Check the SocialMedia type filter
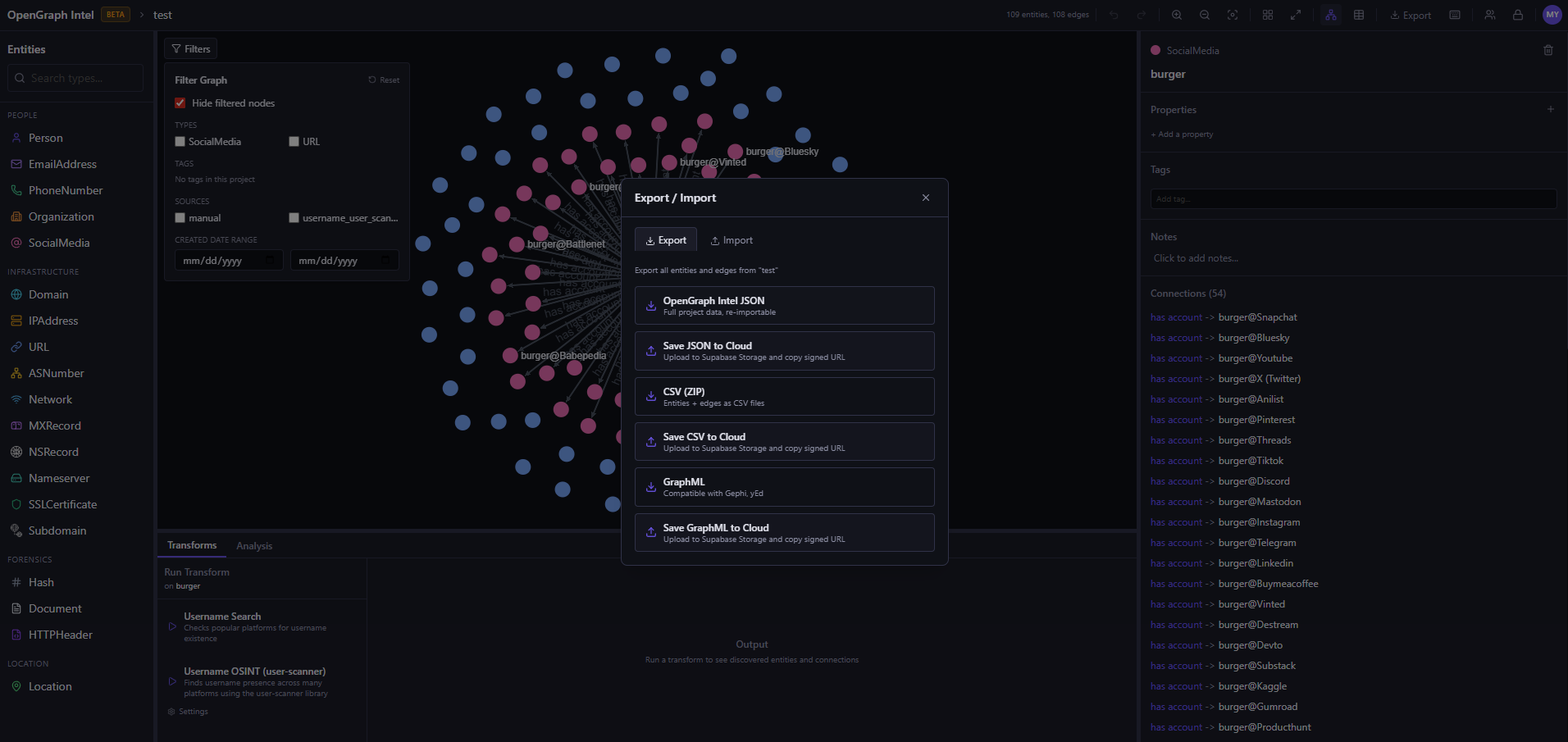Screen dimensions: 1568x742 click(180, 142)
